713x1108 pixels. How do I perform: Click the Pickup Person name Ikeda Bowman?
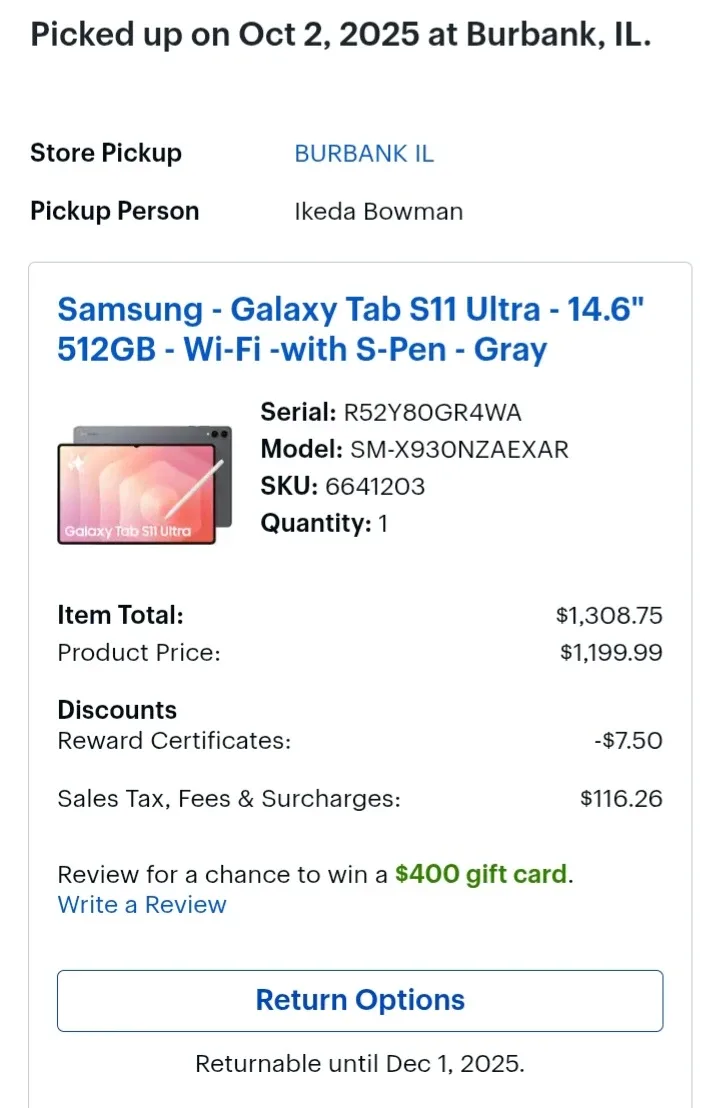[378, 211]
